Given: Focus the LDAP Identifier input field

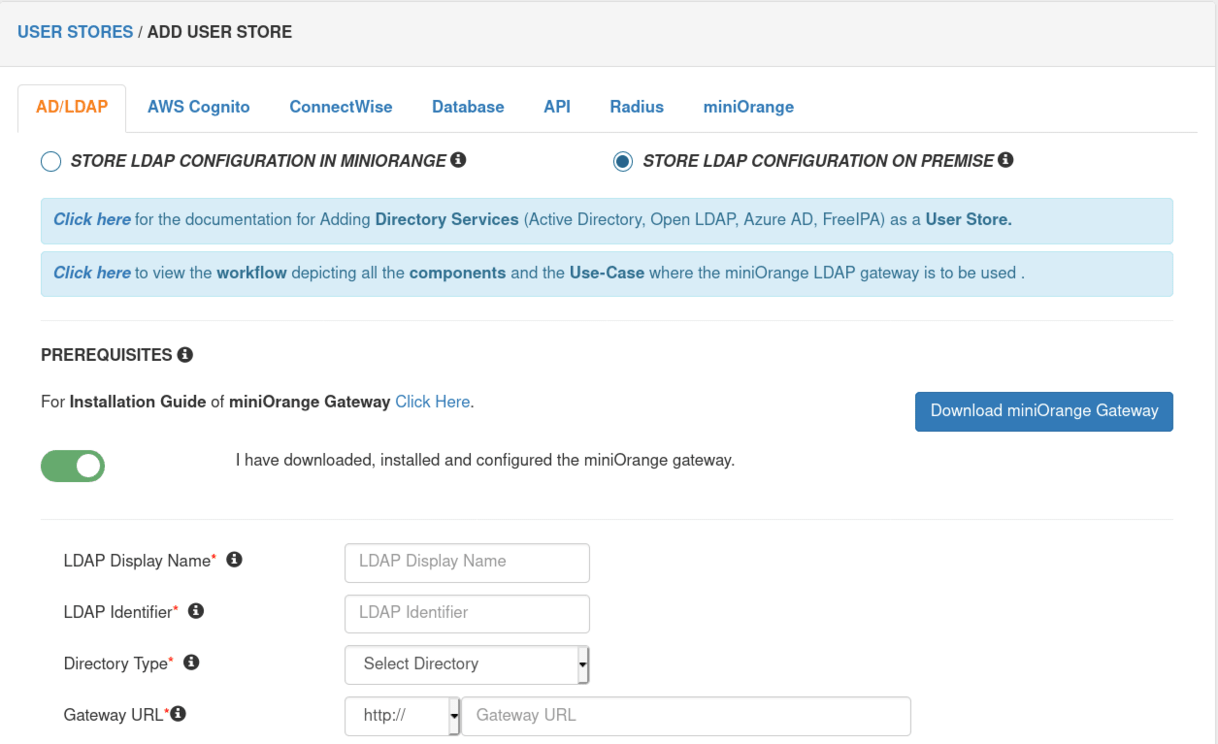Looking at the screenshot, I should 467,613.
